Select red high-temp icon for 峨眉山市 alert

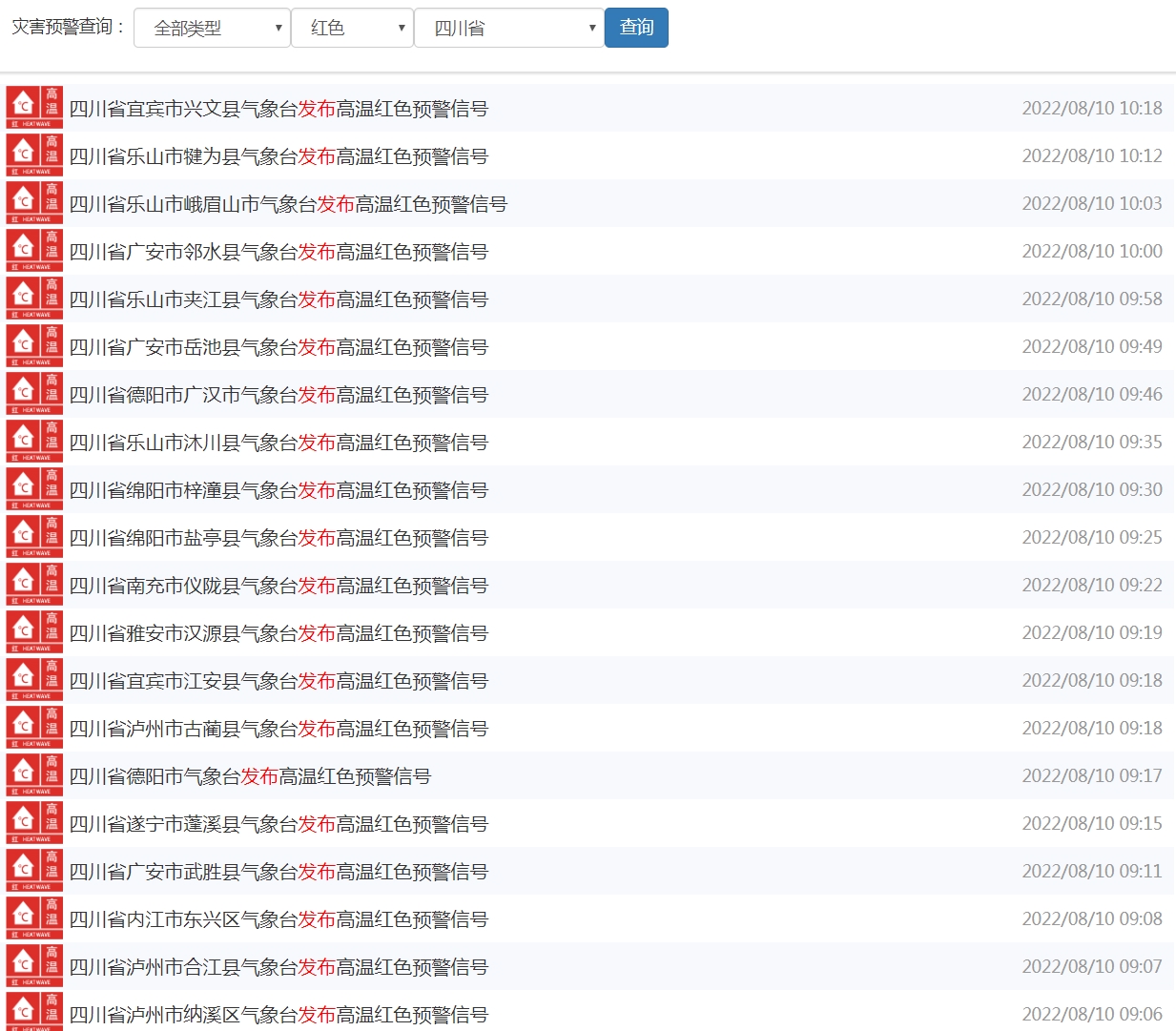pos(34,203)
